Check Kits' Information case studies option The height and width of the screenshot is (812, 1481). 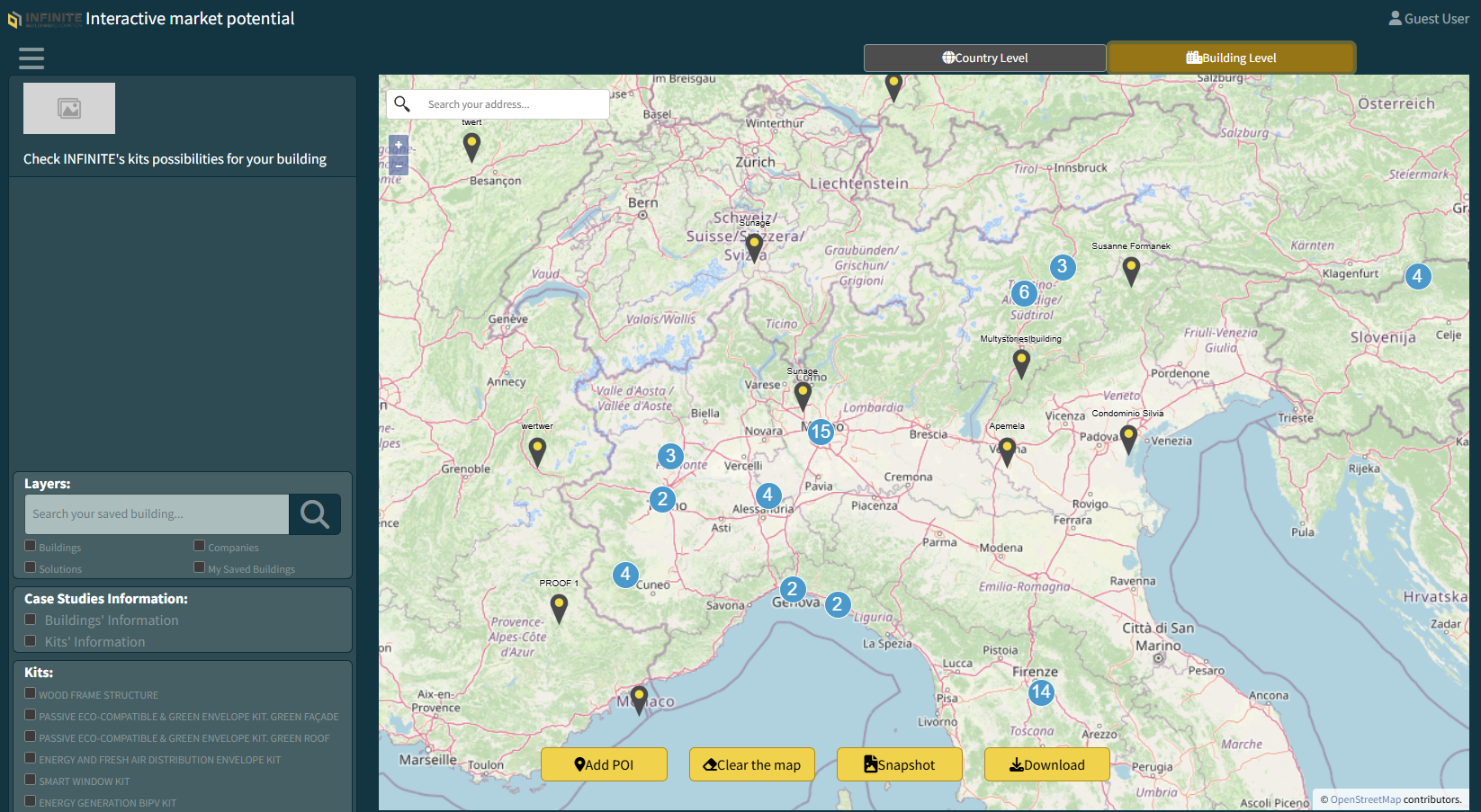point(30,641)
